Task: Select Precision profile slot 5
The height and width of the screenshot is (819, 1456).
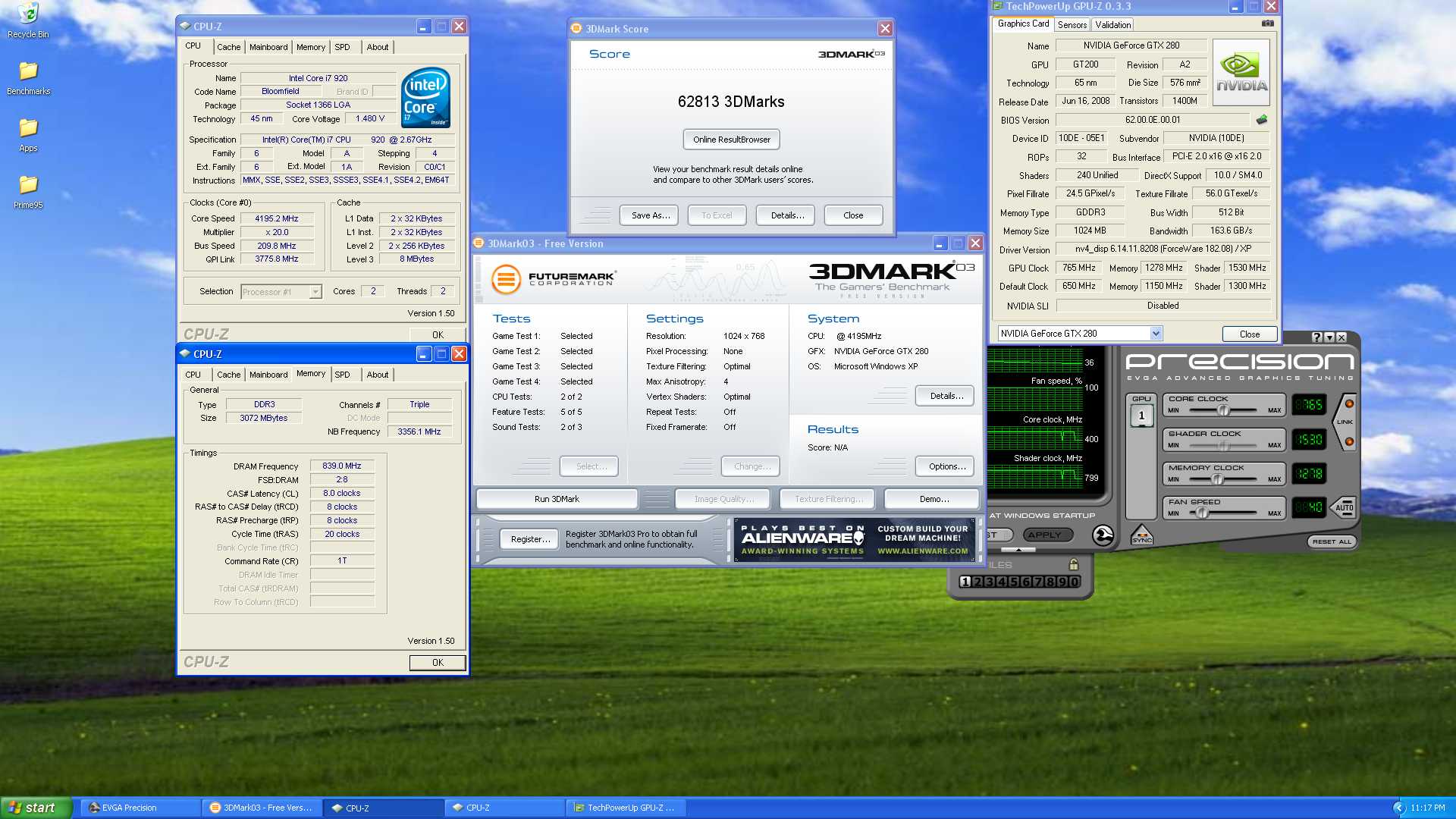Action: click(x=1014, y=582)
